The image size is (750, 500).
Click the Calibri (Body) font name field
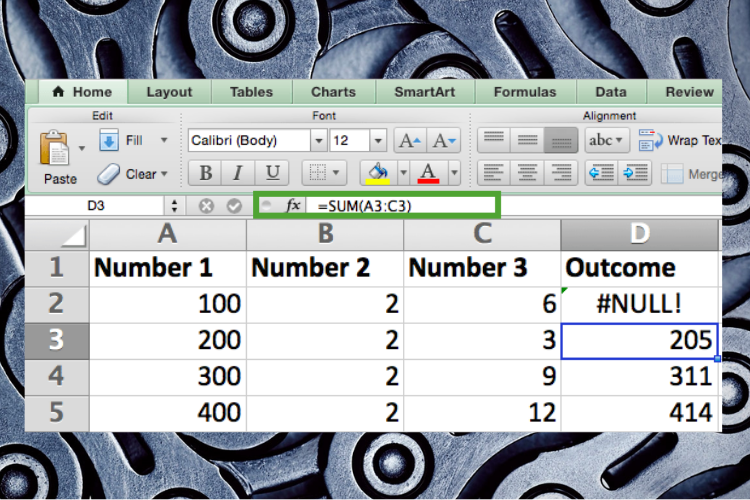(x=249, y=141)
